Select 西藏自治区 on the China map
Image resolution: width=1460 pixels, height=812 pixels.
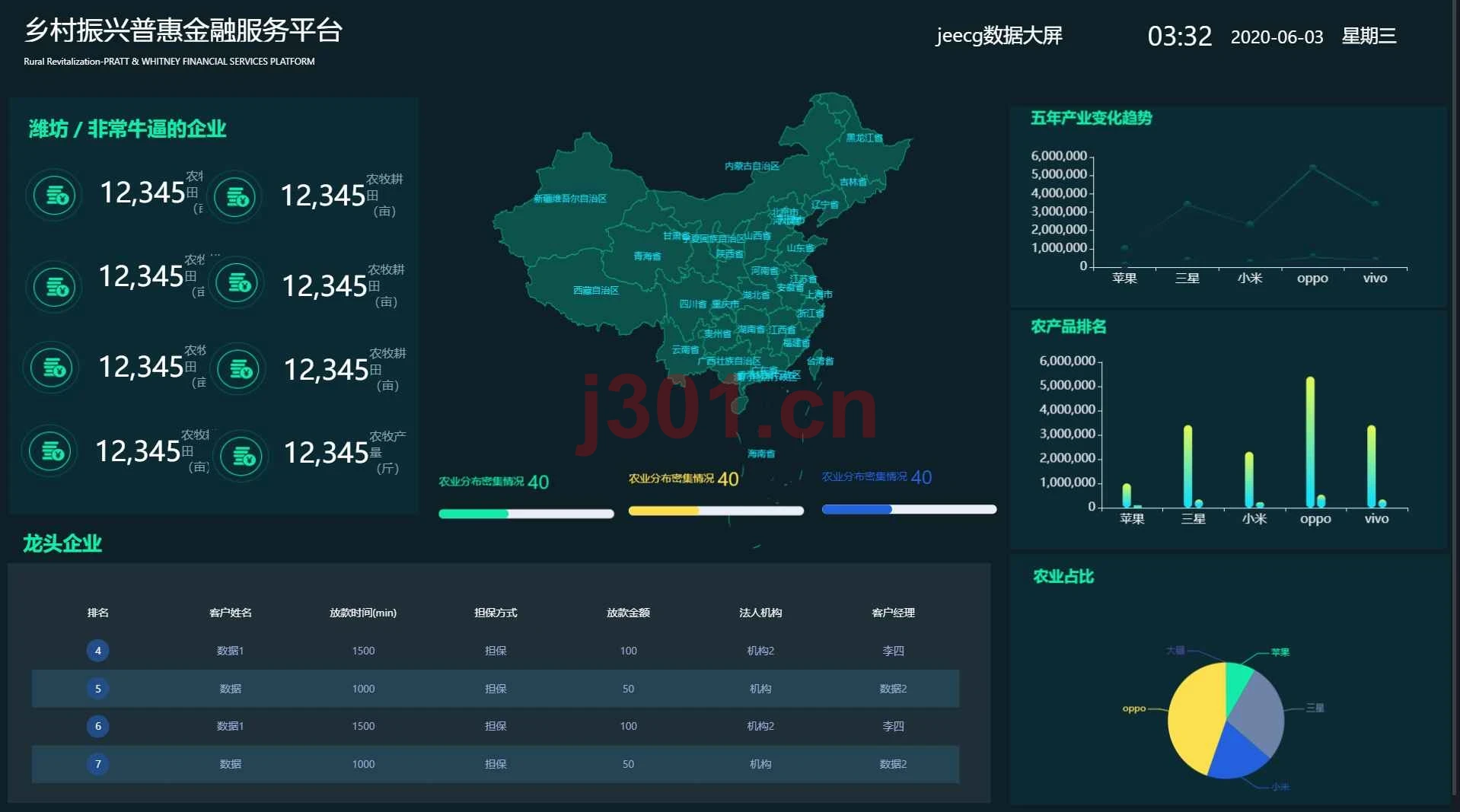tap(595, 290)
